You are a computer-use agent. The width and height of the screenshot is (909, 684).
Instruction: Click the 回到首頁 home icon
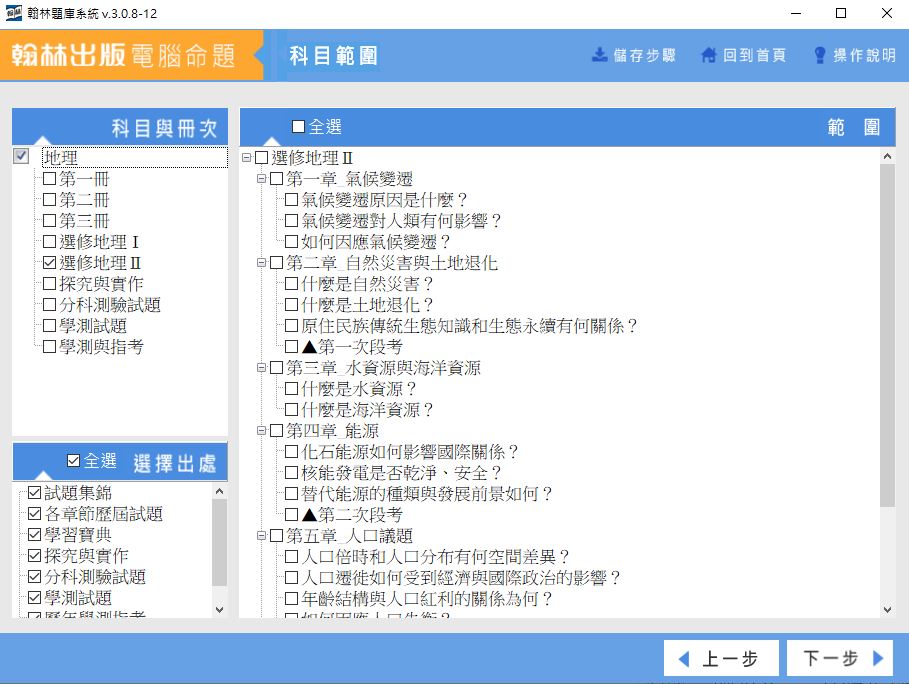click(x=708, y=55)
